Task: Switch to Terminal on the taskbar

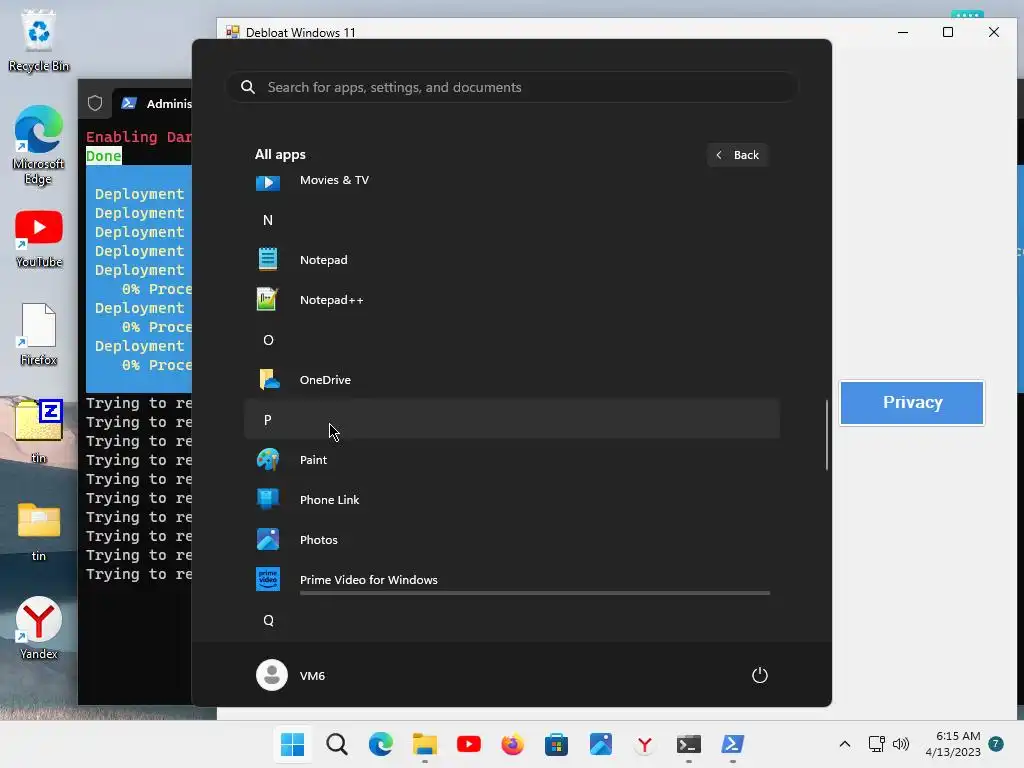Action: pyautogui.click(x=689, y=744)
